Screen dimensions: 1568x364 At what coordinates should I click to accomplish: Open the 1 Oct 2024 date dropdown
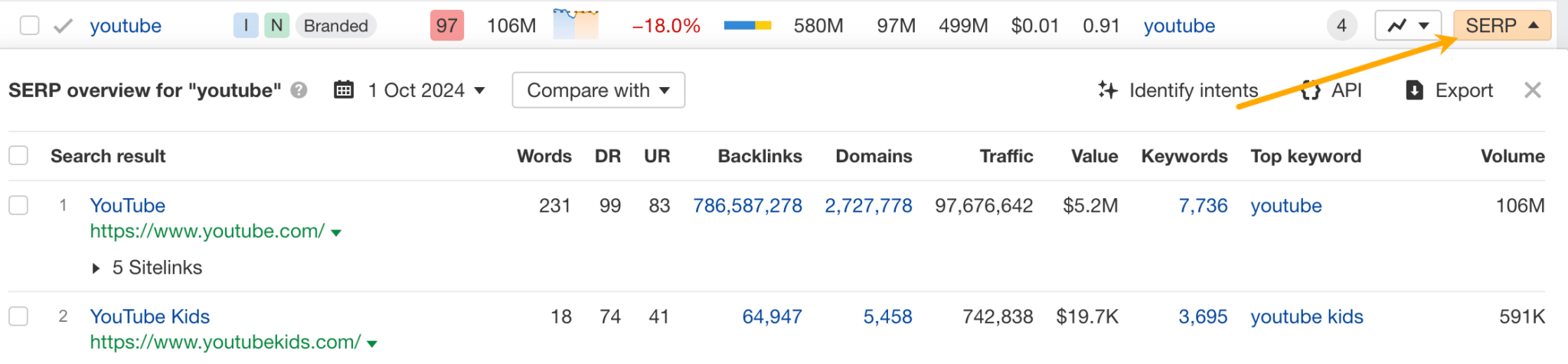[x=426, y=90]
